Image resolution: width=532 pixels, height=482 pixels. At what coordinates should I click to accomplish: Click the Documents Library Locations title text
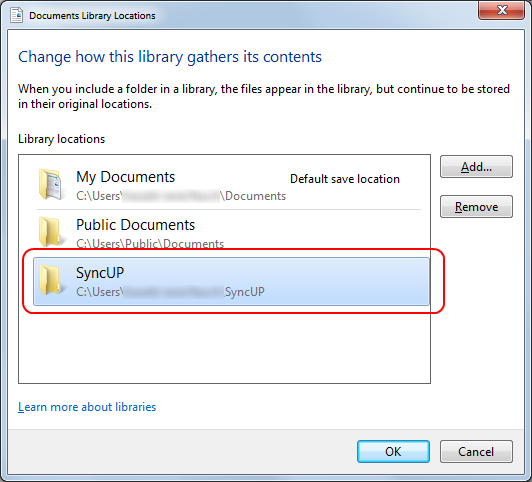pos(92,16)
